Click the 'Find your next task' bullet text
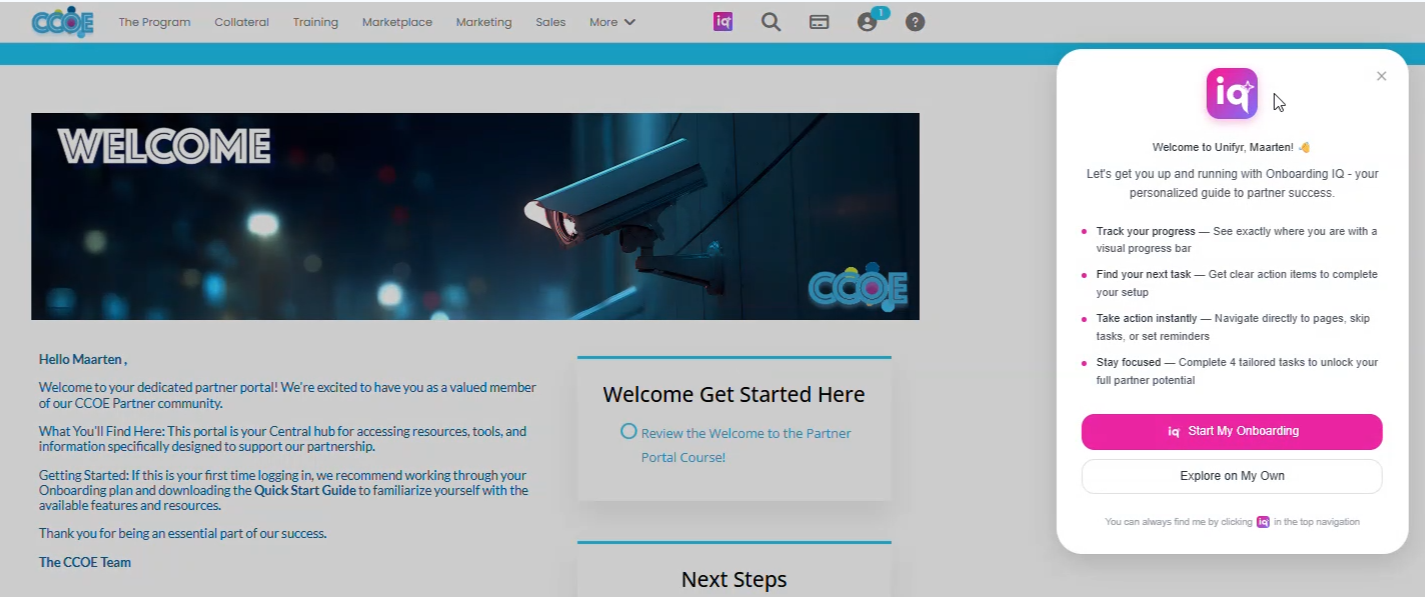 pyautogui.click(x=1143, y=274)
